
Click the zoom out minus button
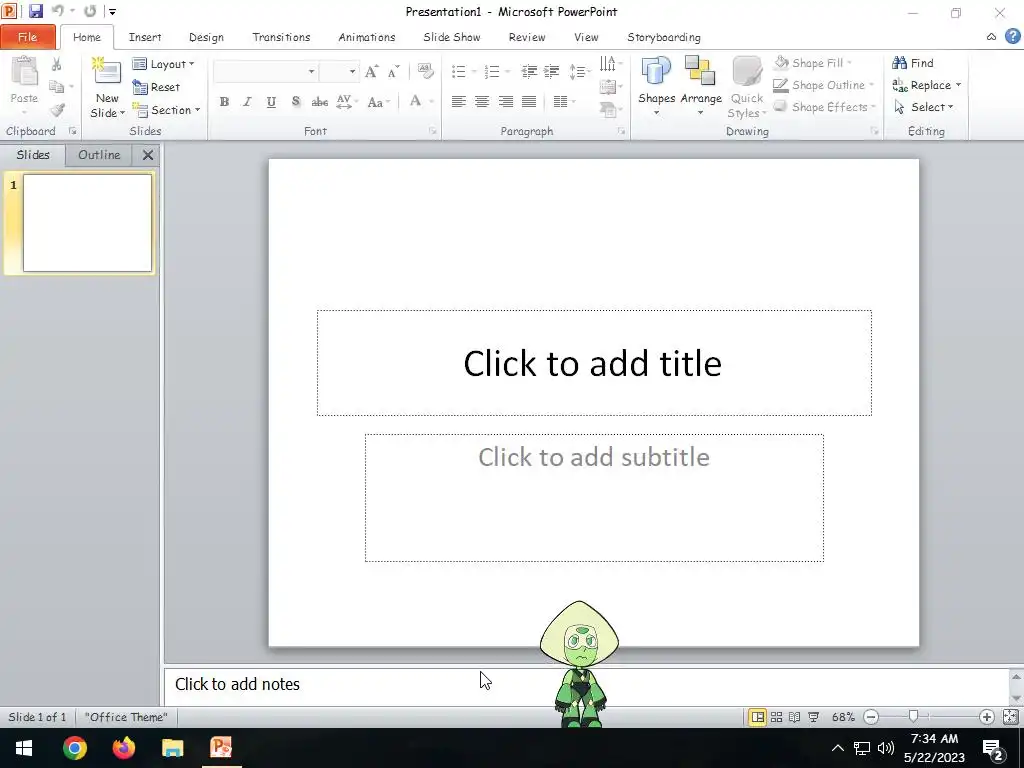pyautogui.click(x=871, y=717)
